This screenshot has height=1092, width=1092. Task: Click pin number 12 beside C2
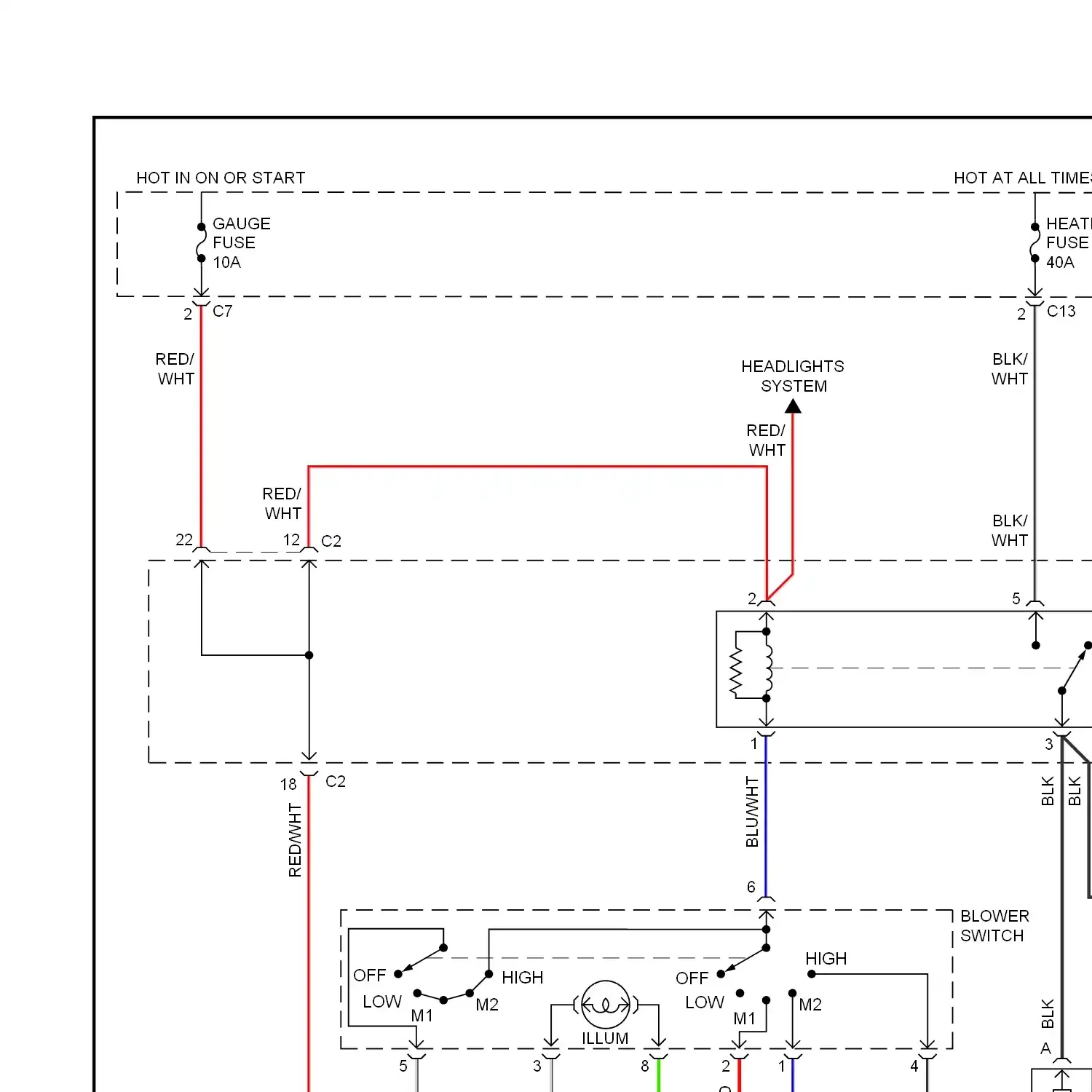tap(291, 539)
